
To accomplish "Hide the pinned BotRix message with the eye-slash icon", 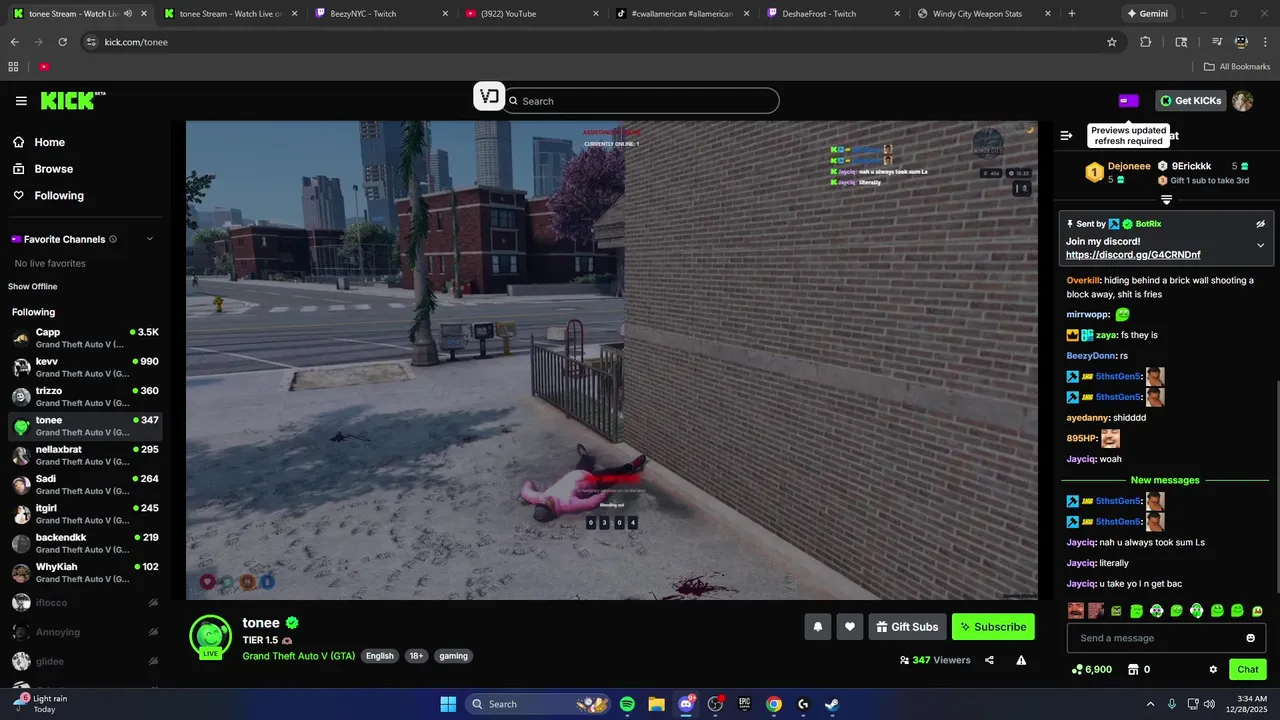I will click(1260, 224).
